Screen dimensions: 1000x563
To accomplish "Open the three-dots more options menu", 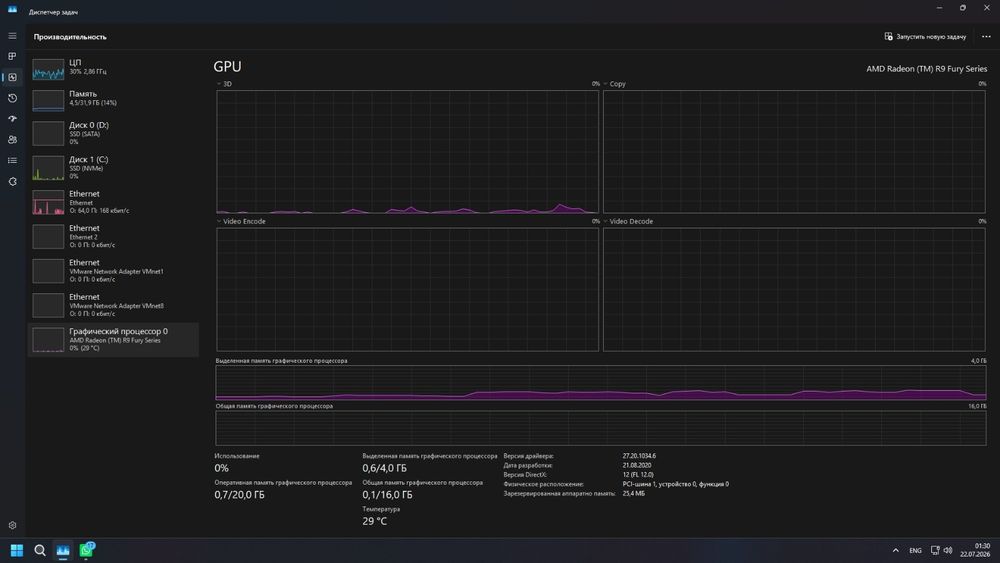I will pyautogui.click(x=986, y=36).
